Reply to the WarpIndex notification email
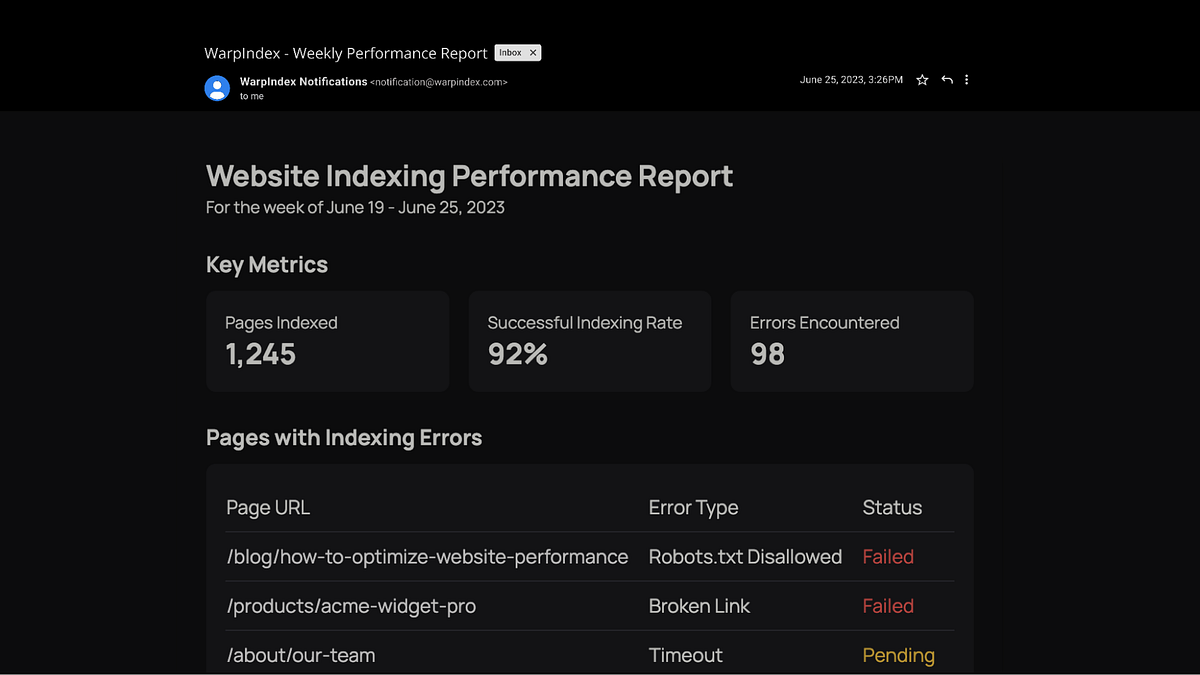 946,80
